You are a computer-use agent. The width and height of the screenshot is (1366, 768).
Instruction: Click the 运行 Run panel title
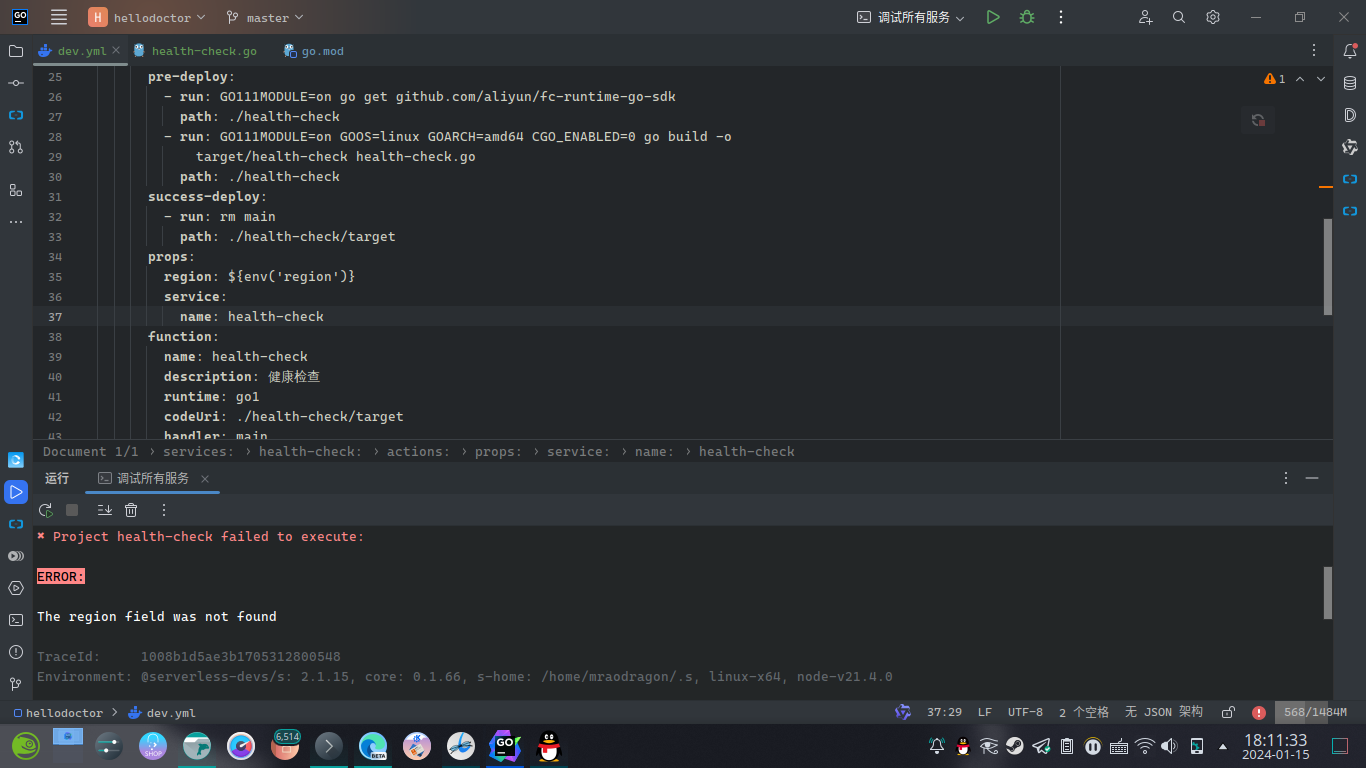point(57,479)
